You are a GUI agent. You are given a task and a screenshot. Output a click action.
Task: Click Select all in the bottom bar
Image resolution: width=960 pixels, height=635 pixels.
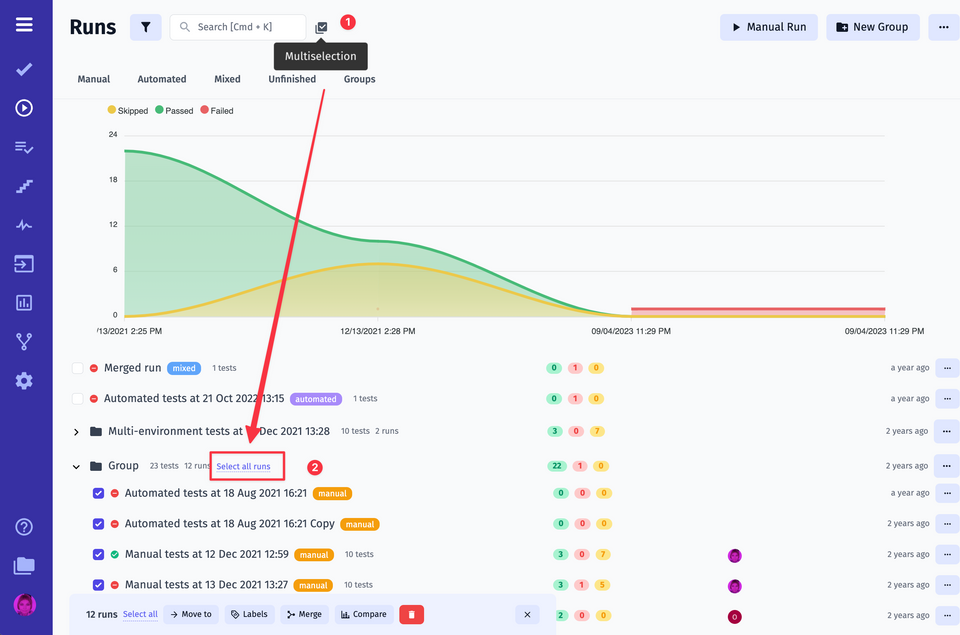click(x=140, y=614)
